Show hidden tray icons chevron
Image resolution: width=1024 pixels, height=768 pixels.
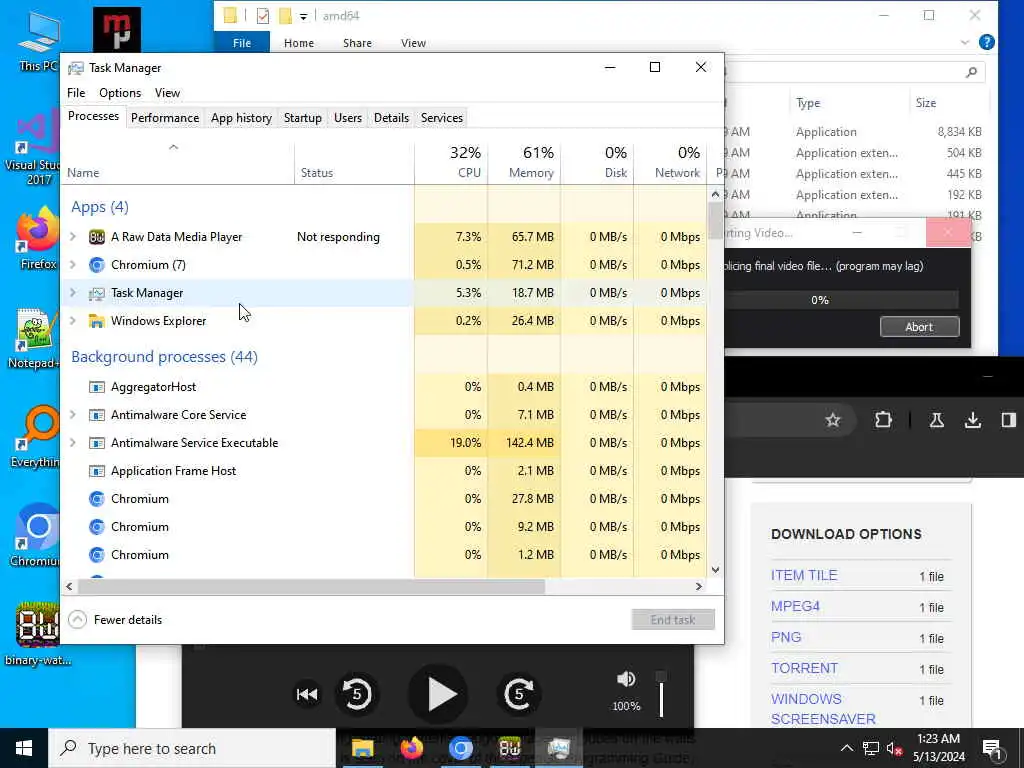(846, 748)
